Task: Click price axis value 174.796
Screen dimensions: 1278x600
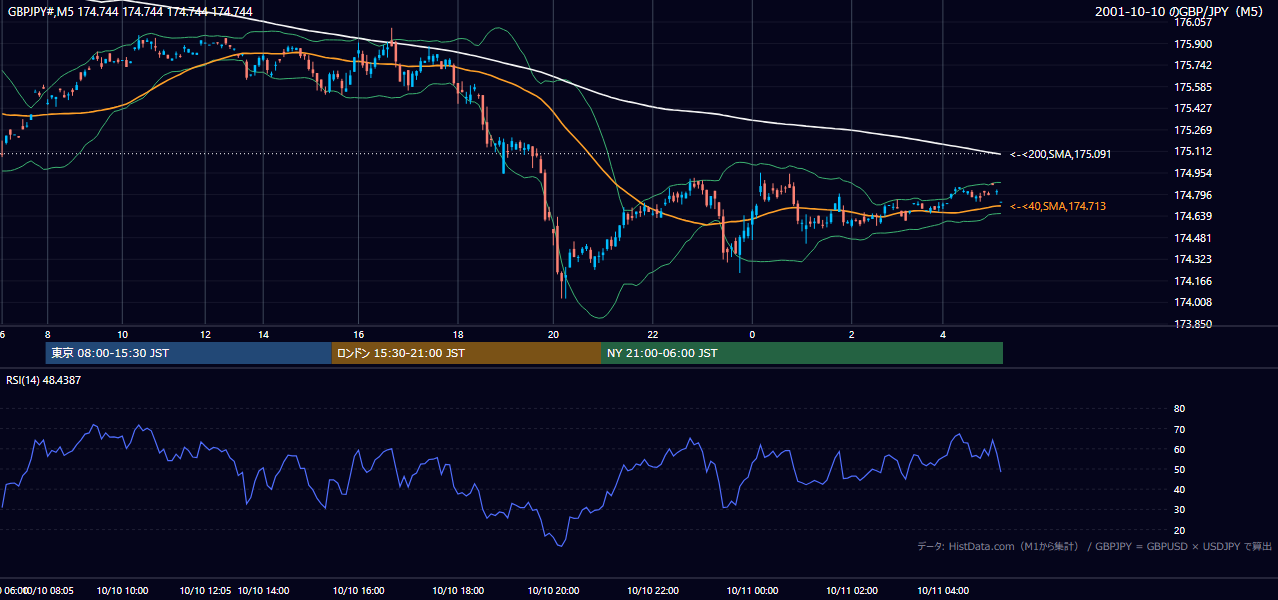Action: coord(1193,195)
